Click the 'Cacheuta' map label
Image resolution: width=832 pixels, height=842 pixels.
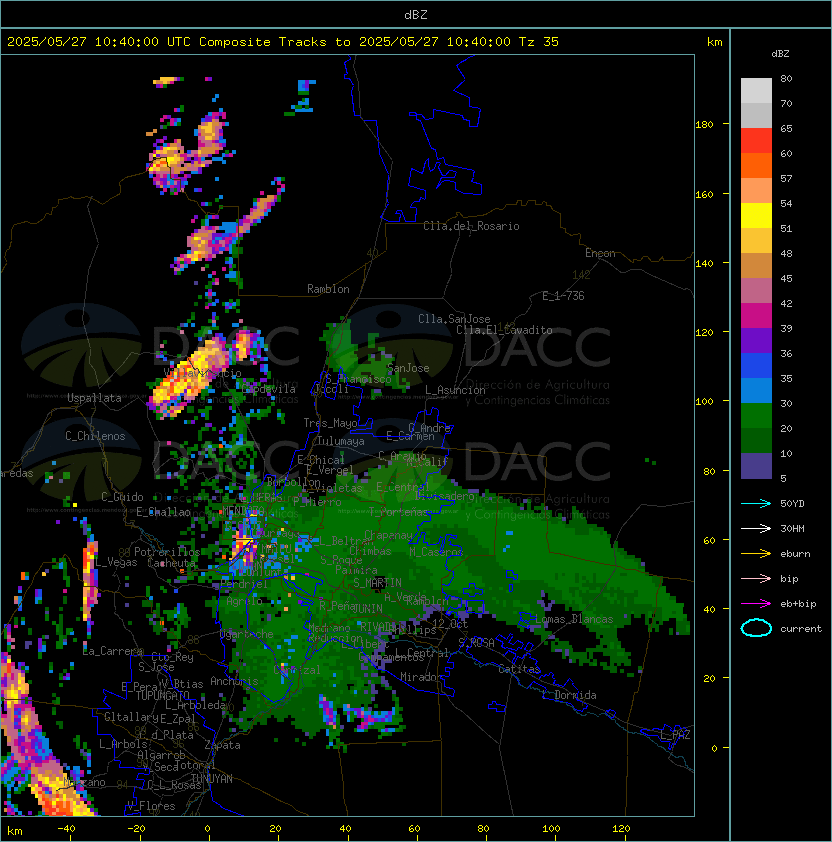point(171,563)
